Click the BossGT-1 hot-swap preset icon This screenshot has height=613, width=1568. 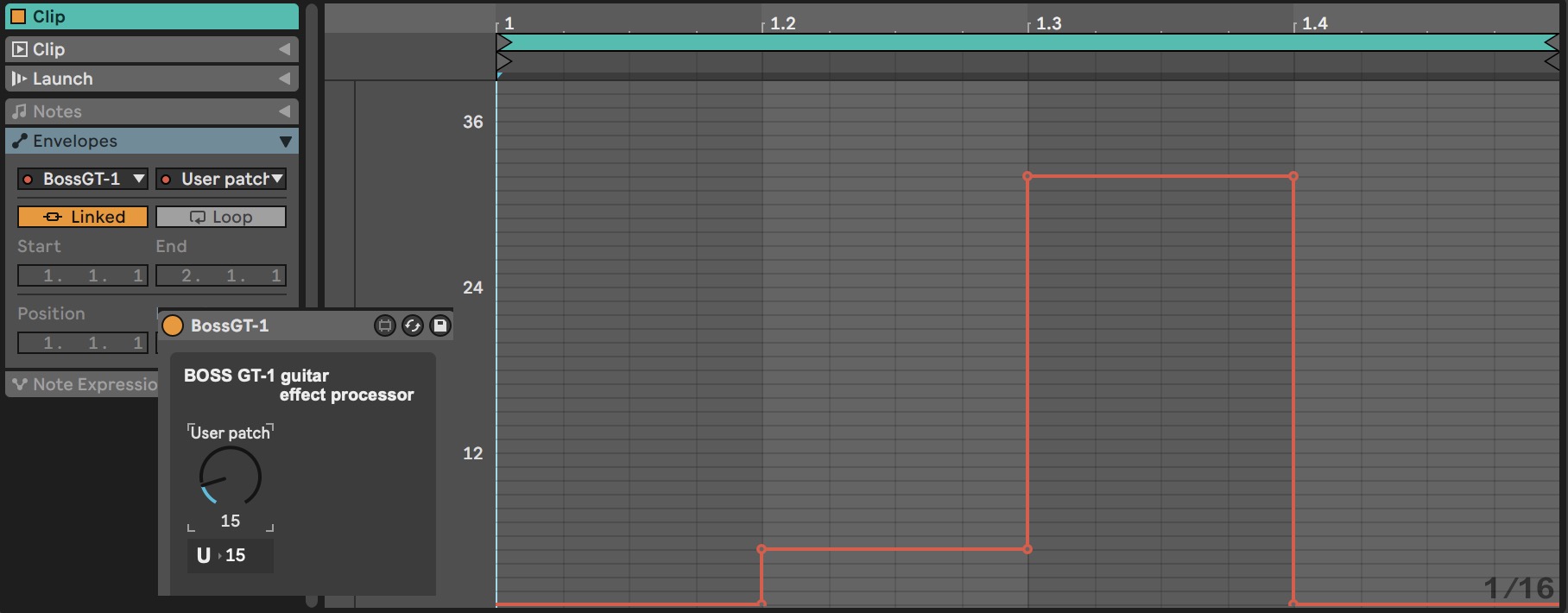[x=413, y=325]
